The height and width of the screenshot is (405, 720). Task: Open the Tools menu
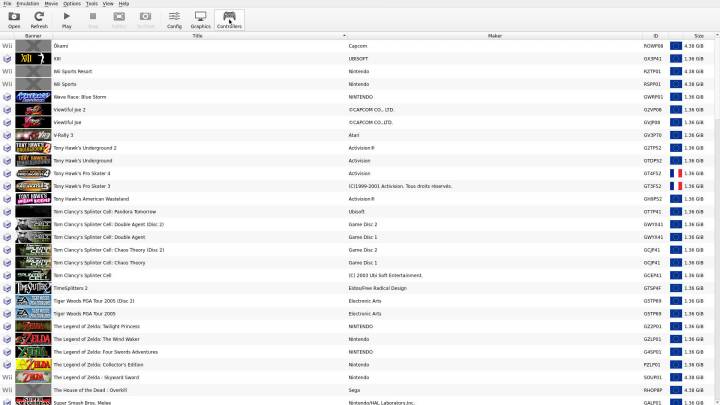click(92, 4)
